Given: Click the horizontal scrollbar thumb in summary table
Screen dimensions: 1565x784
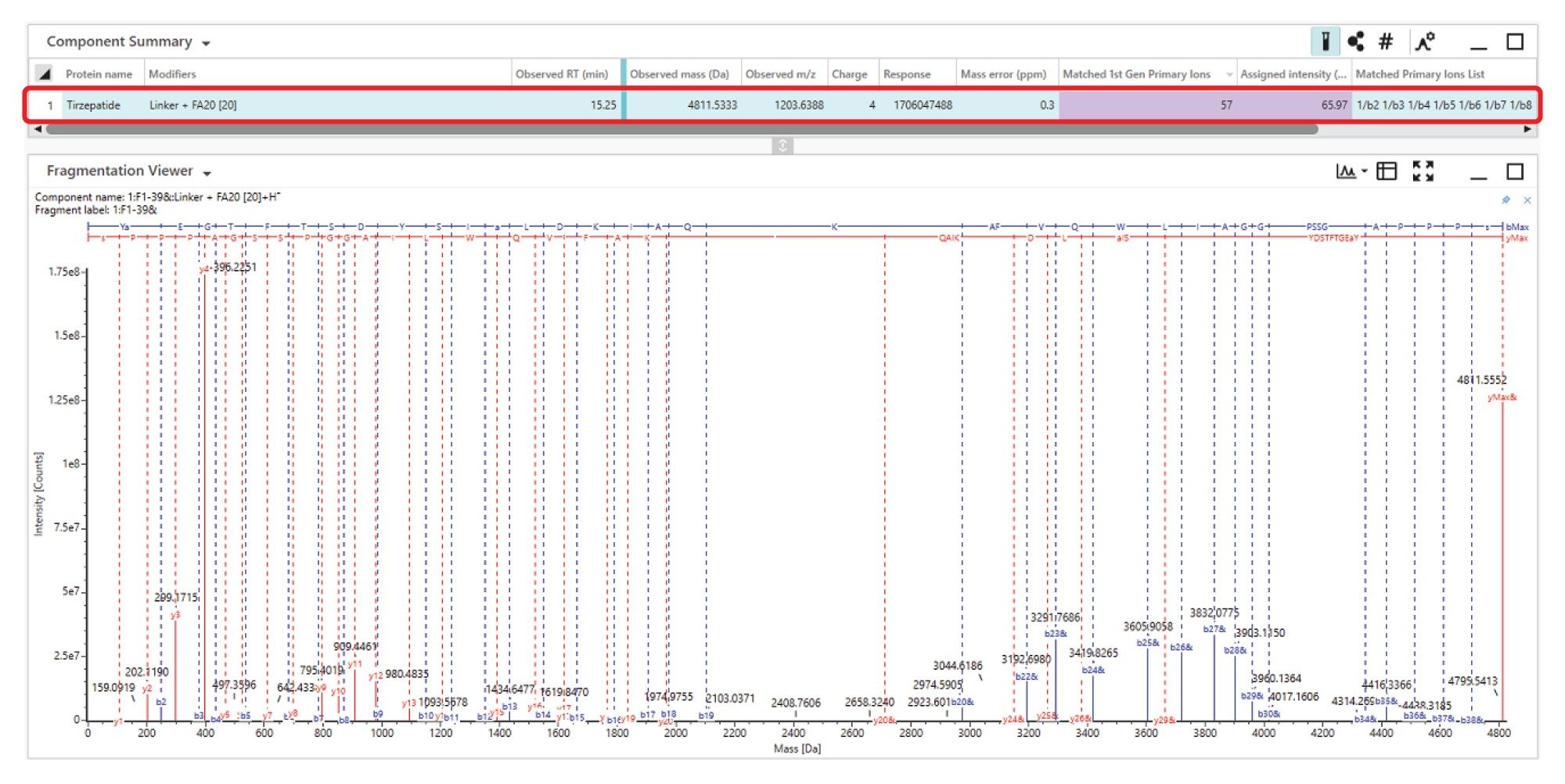Looking at the screenshot, I should tap(682, 129).
